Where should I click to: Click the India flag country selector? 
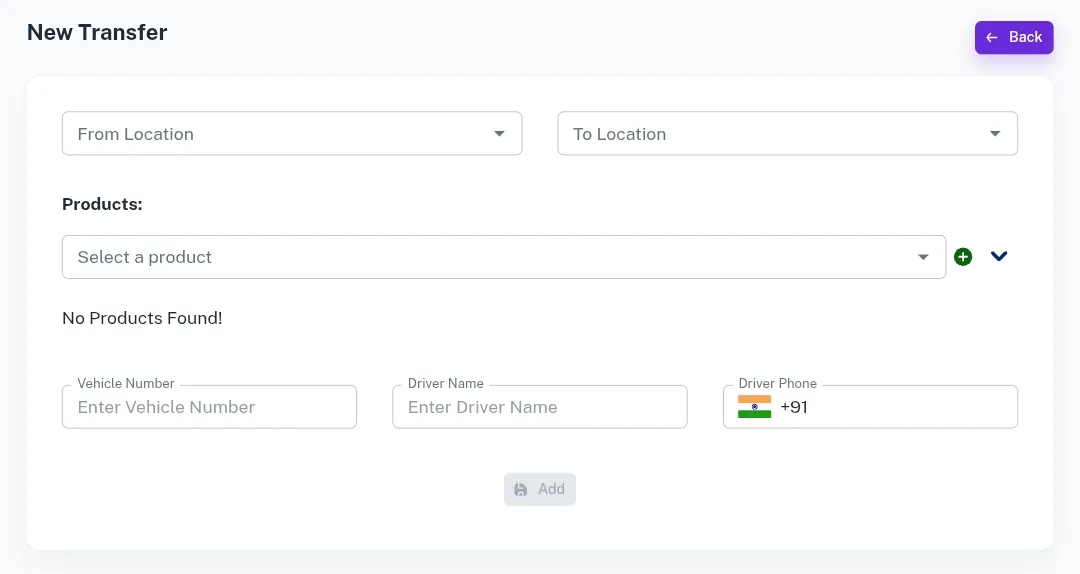(x=754, y=407)
